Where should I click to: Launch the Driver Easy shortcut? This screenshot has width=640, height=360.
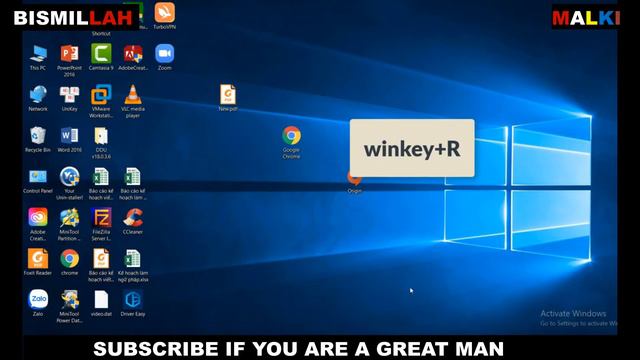(x=133, y=300)
